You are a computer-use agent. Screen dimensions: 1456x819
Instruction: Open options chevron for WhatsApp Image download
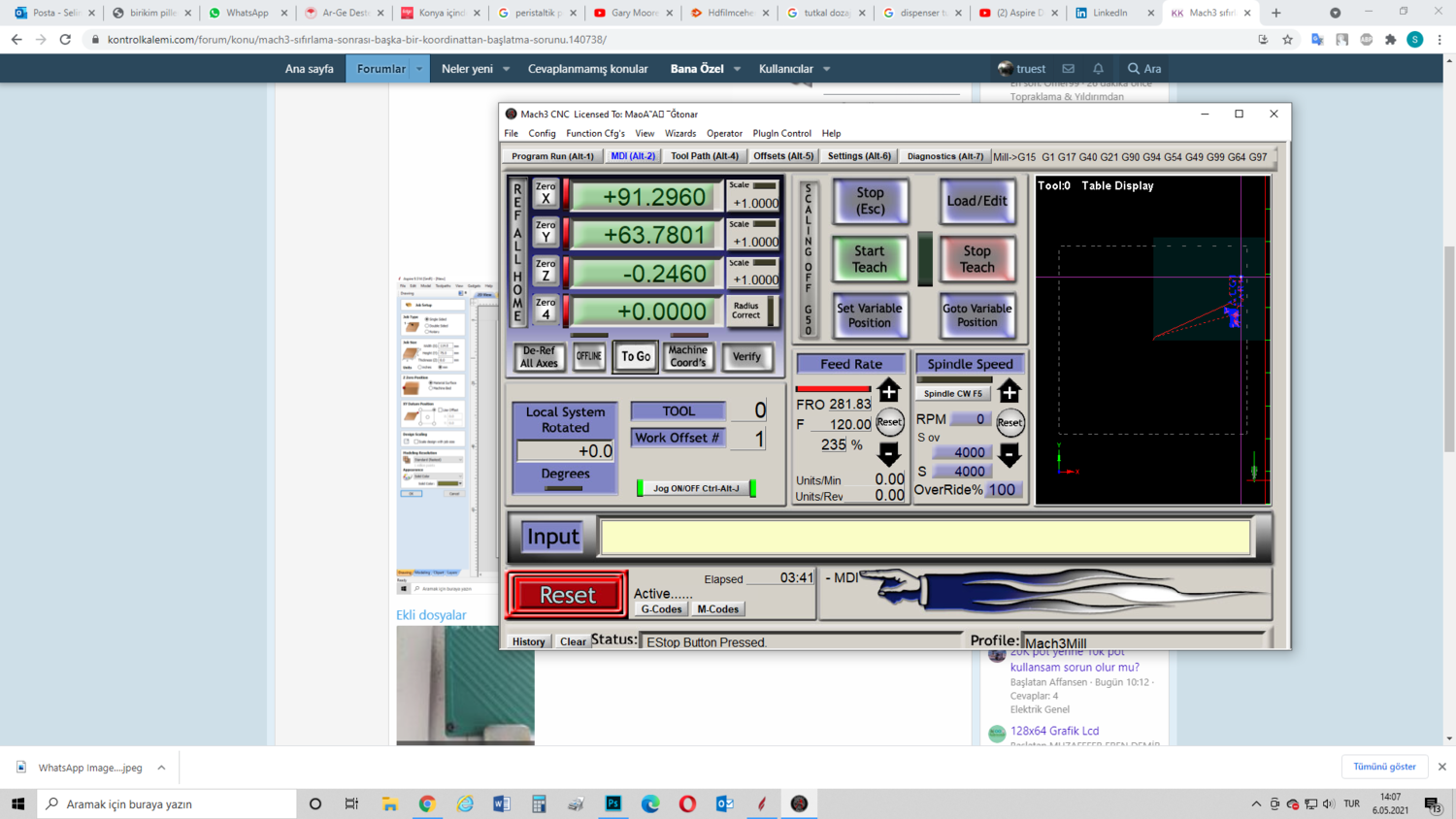[x=161, y=768]
